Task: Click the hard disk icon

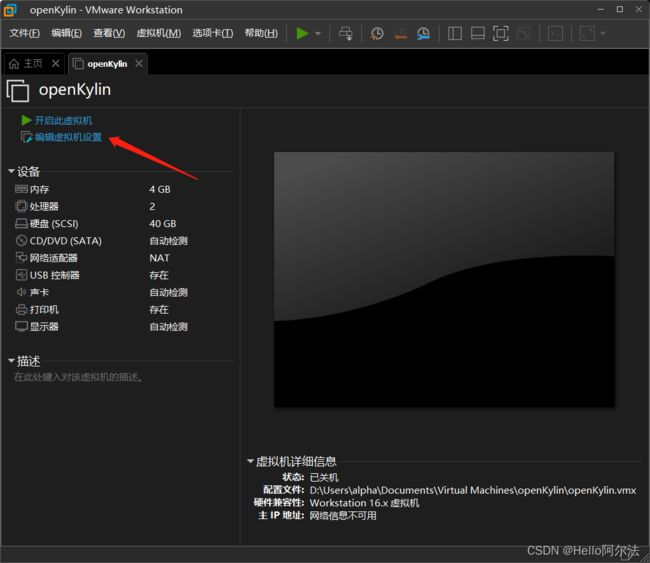Action: coord(21,223)
